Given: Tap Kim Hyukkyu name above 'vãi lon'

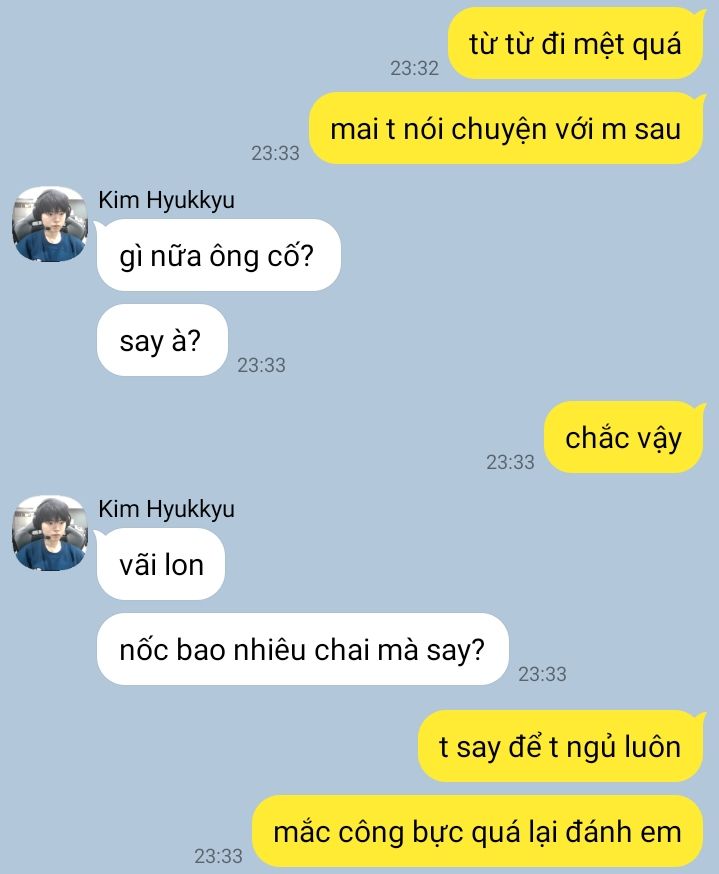Looking at the screenshot, I should point(166,509).
